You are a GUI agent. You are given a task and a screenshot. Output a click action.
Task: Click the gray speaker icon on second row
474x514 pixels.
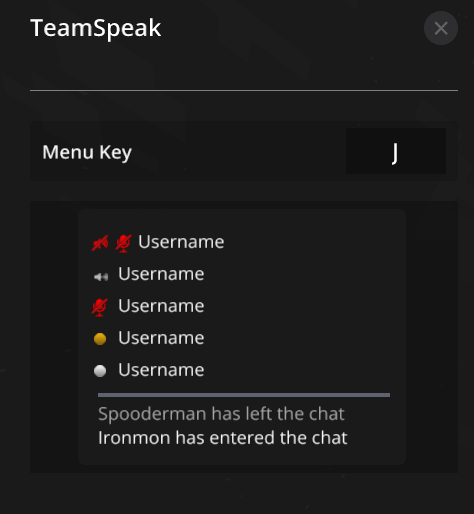(101, 277)
